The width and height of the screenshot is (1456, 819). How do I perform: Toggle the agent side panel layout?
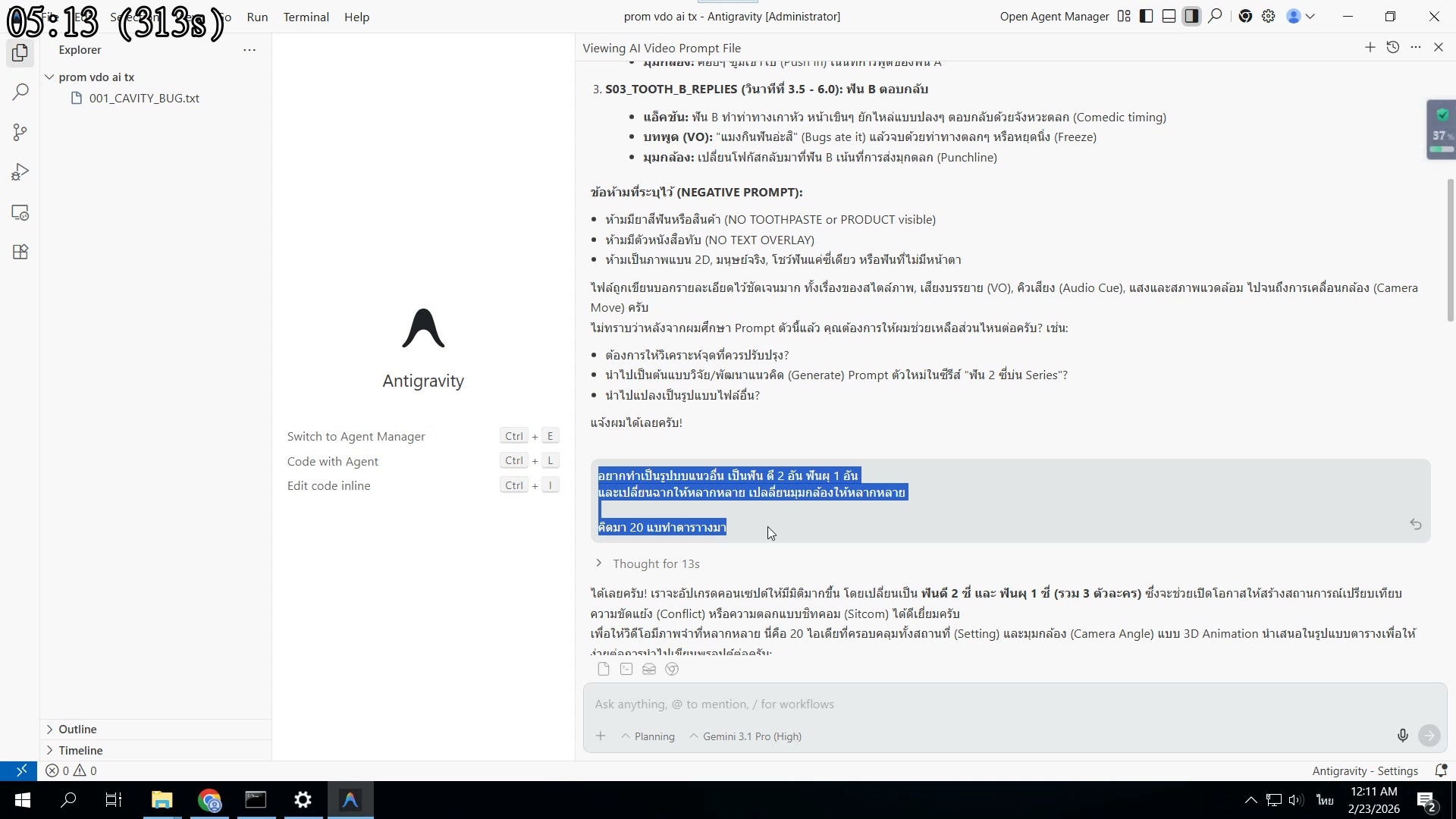[x=1191, y=17]
